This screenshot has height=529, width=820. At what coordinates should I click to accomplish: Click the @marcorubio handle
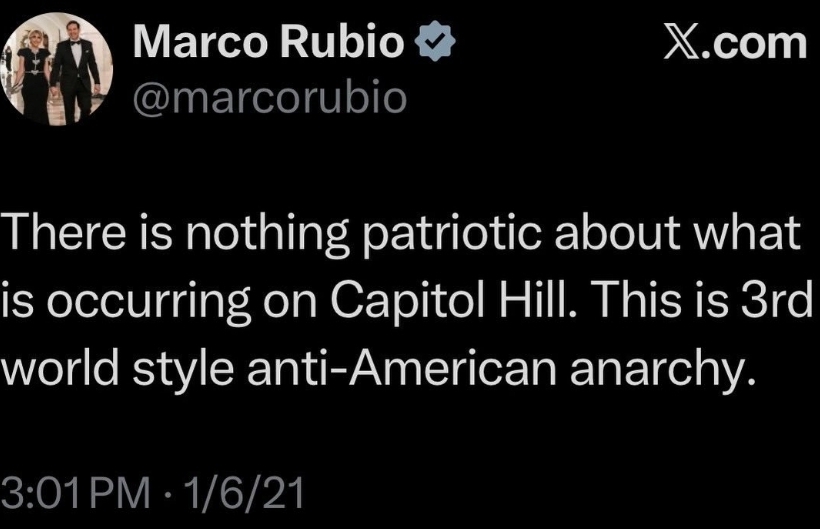270,98
